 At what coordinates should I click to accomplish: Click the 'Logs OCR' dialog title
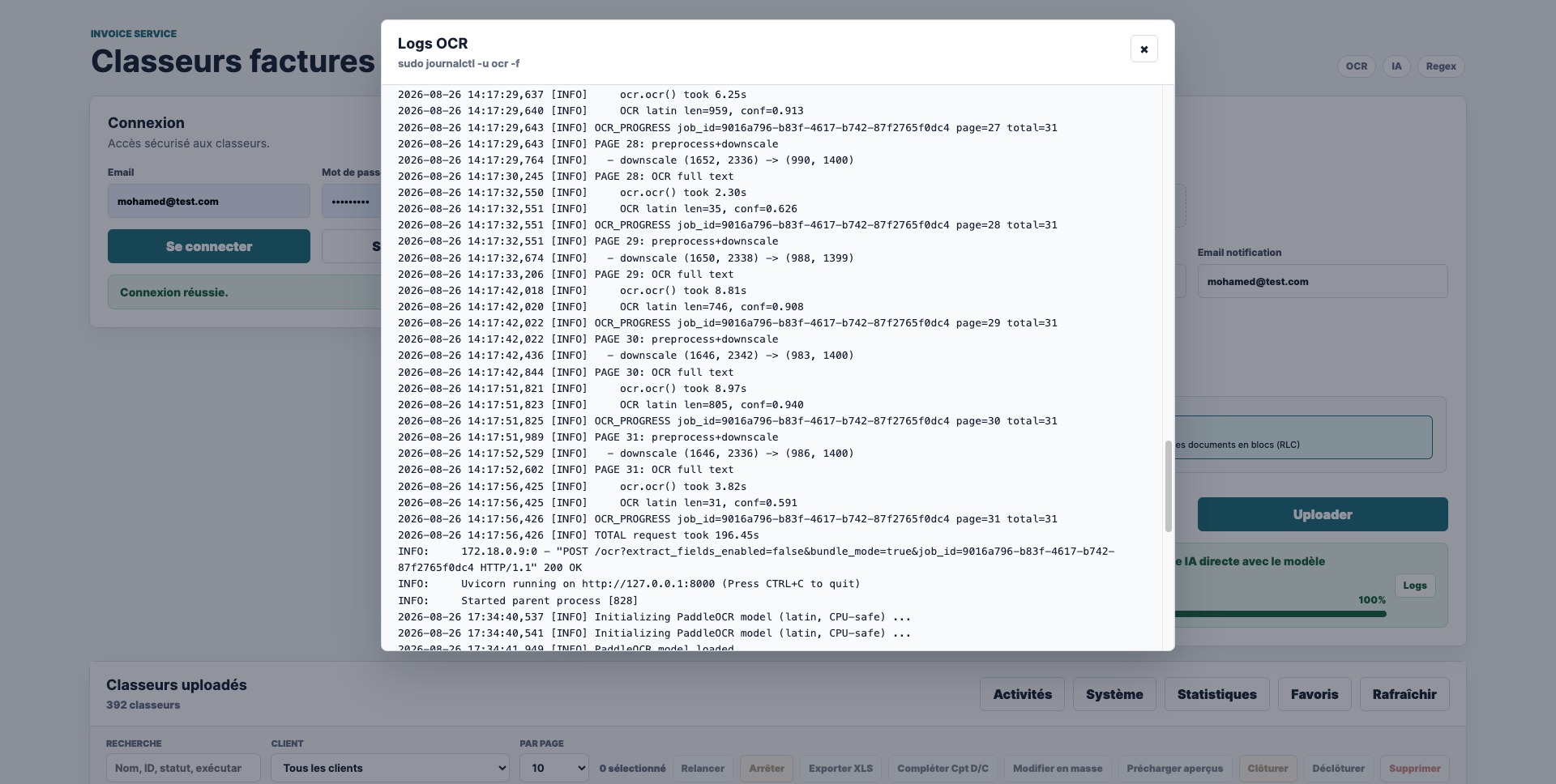click(433, 44)
